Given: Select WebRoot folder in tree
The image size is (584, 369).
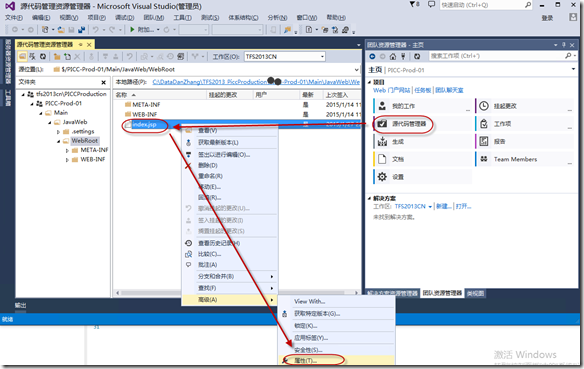Looking at the screenshot, I should [85, 140].
